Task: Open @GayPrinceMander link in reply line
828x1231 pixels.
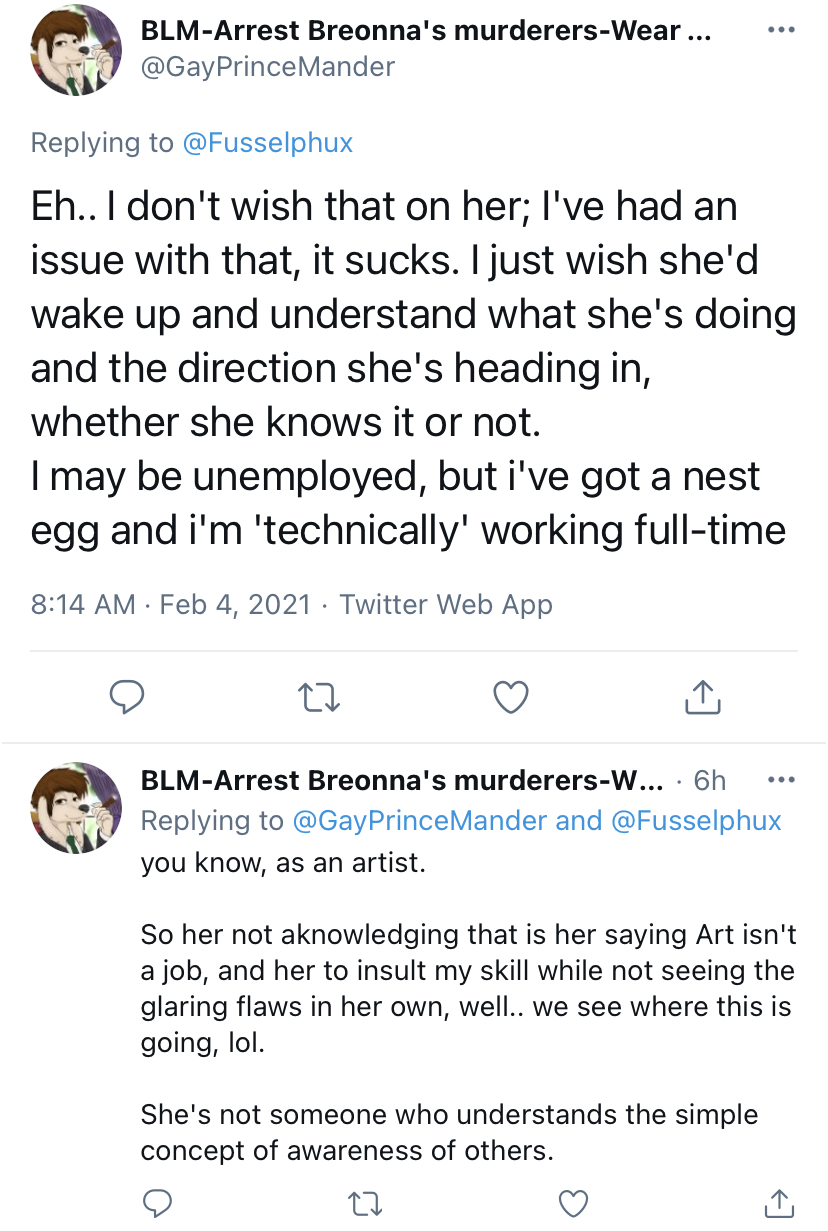Action: tap(419, 821)
